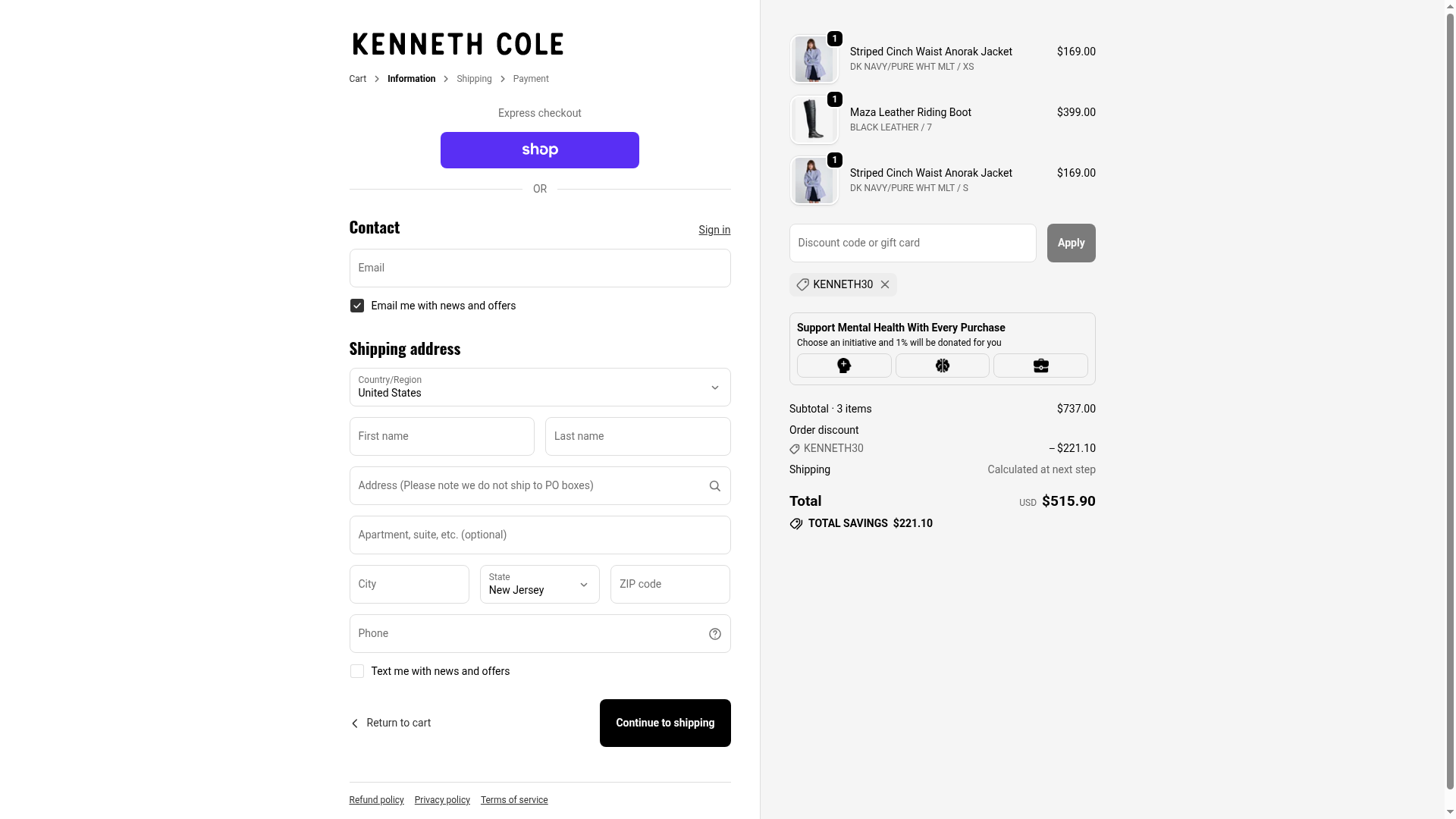
Task: Pick the briefcase donation initiative icon
Action: coord(1040,366)
